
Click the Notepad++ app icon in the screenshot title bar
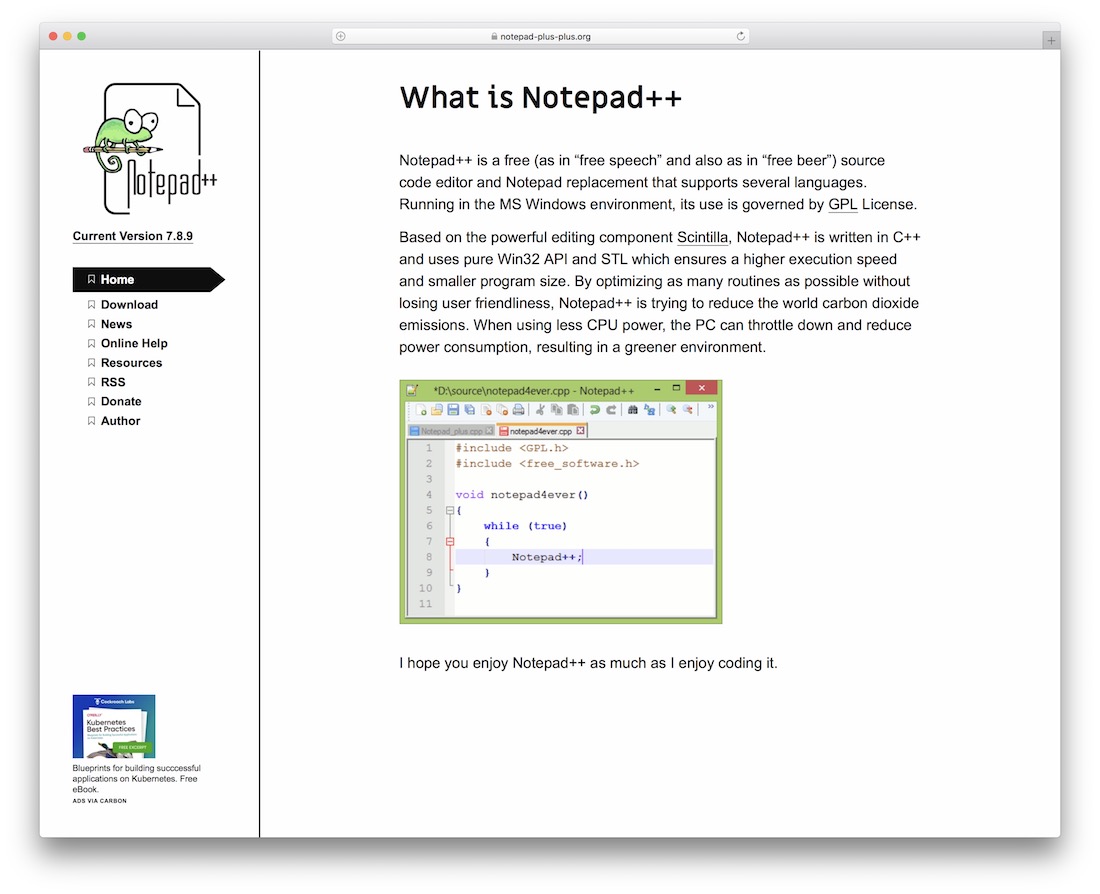[412, 390]
